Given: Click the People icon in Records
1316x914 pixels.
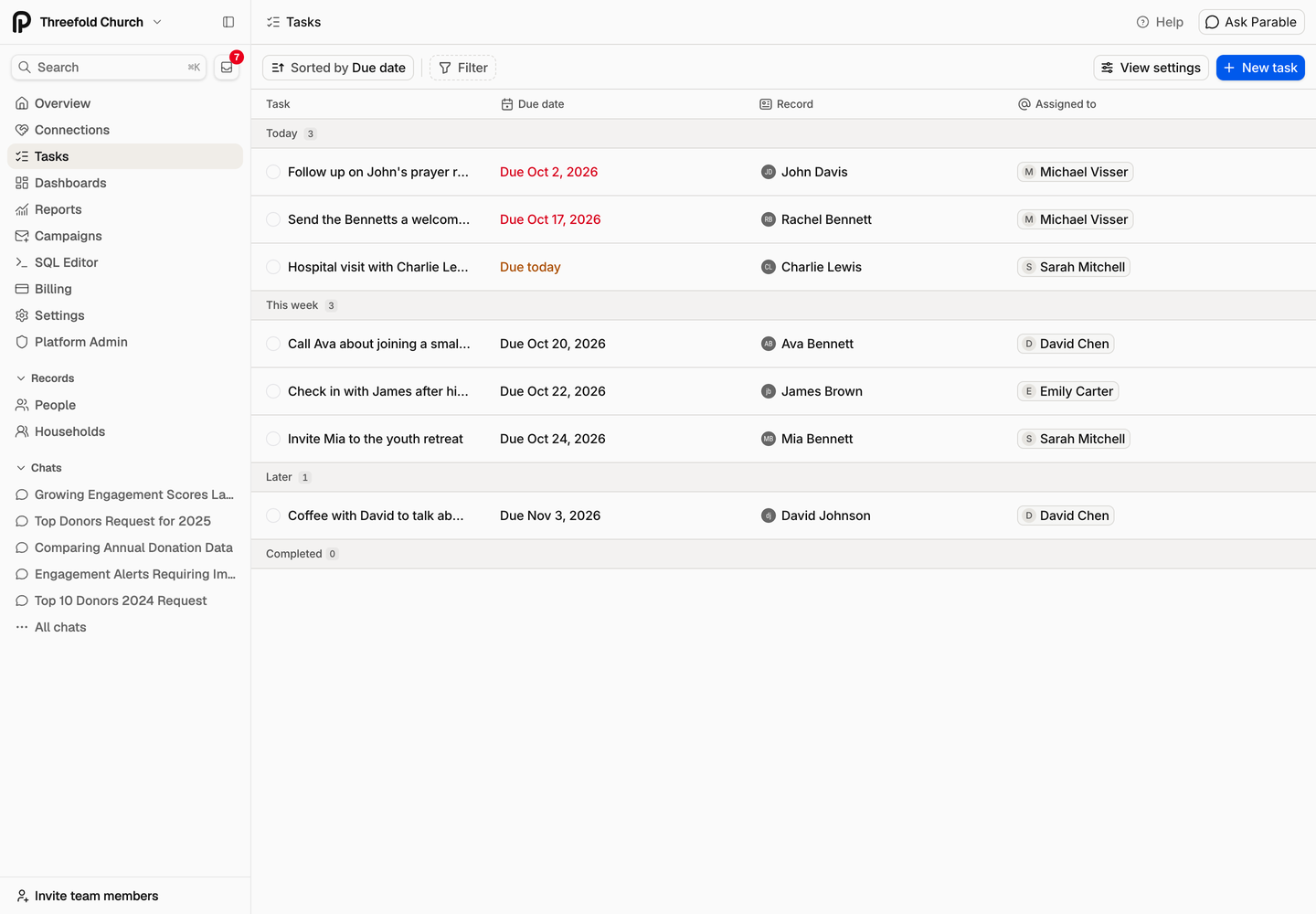Looking at the screenshot, I should pos(22,405).
